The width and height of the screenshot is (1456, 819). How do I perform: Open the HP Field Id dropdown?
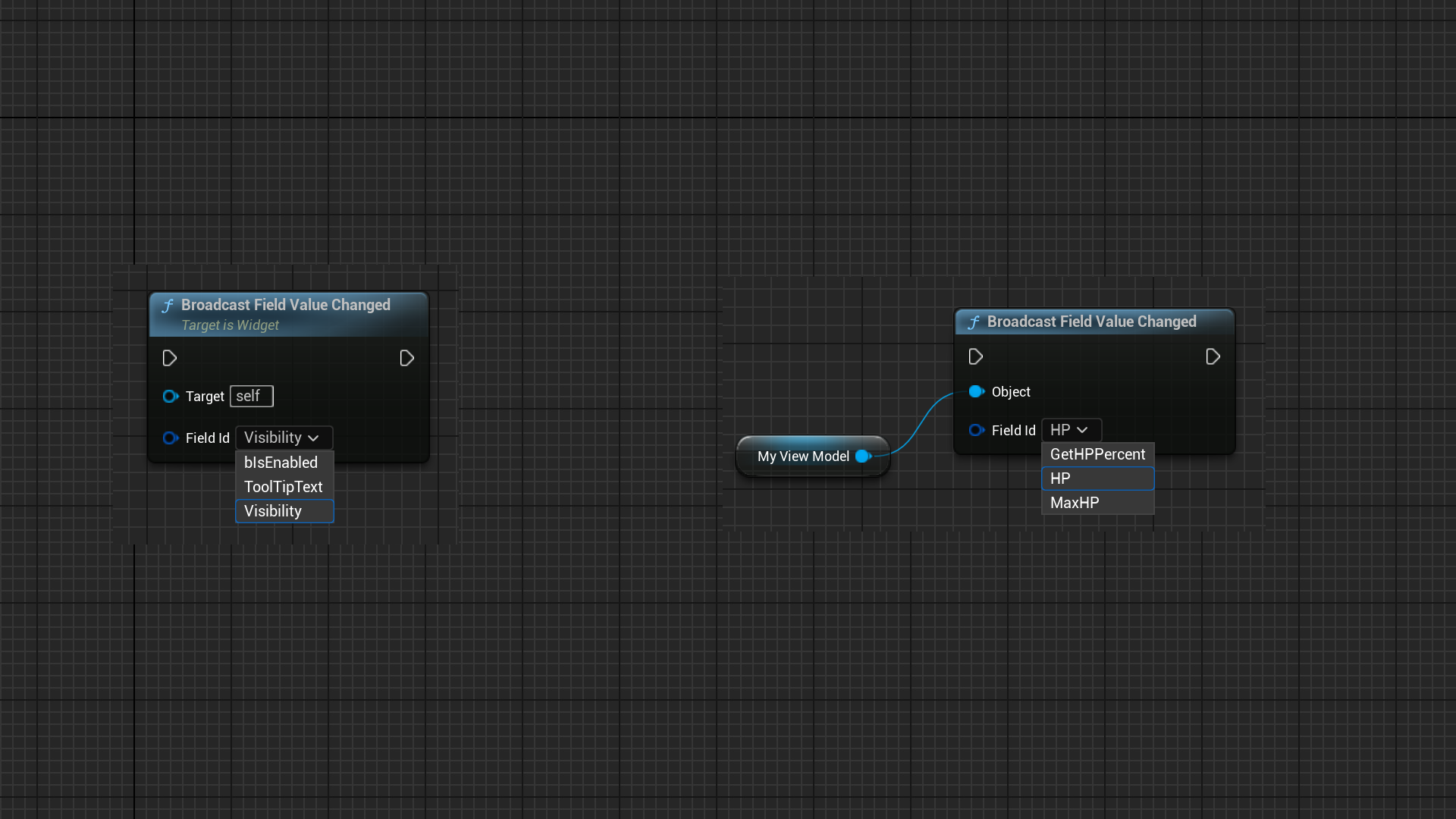1071,430
